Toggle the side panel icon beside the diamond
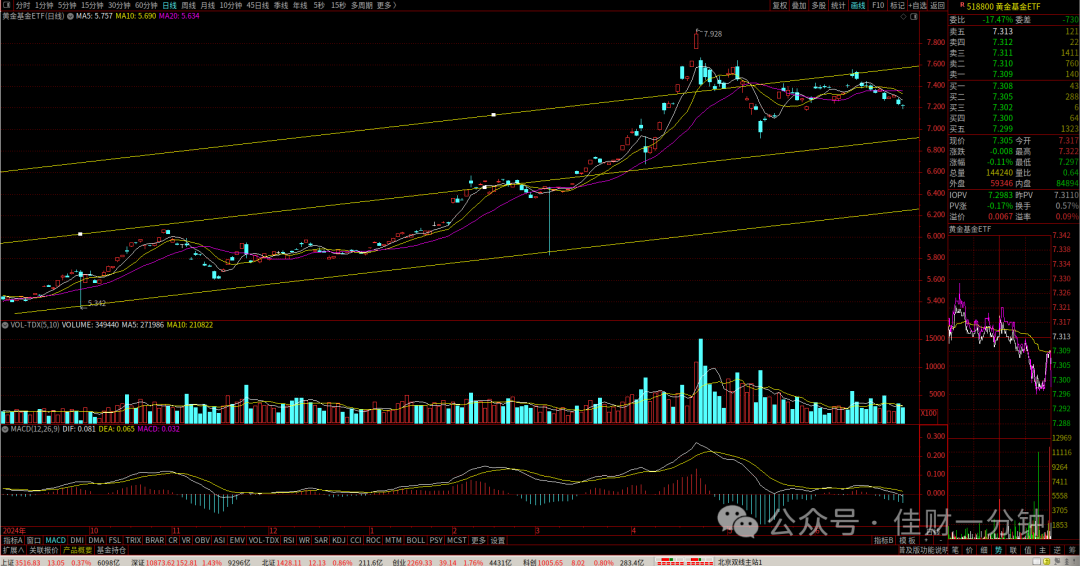Image resolution: width=1080 pixels, height=566 pixels. (913, 17)
